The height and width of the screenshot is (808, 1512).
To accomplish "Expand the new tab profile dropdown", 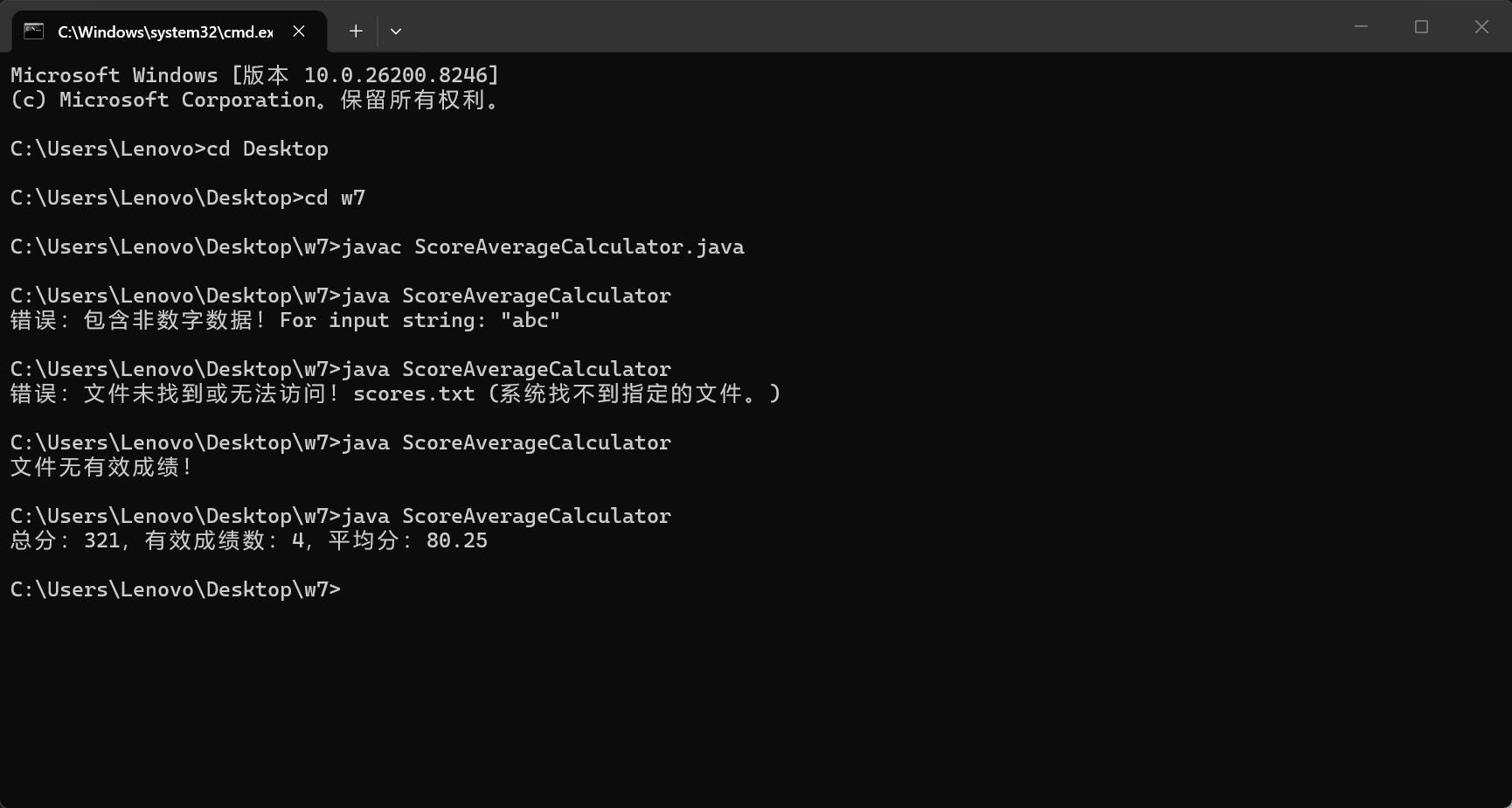I will 396,31.
